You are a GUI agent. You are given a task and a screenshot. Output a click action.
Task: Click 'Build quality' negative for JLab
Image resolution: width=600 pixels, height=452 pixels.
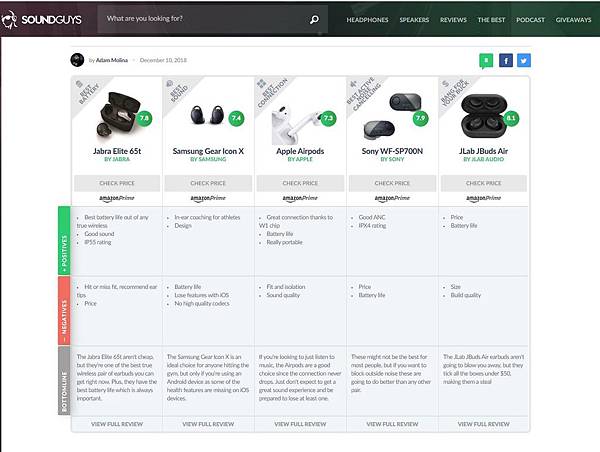point(466,295)
